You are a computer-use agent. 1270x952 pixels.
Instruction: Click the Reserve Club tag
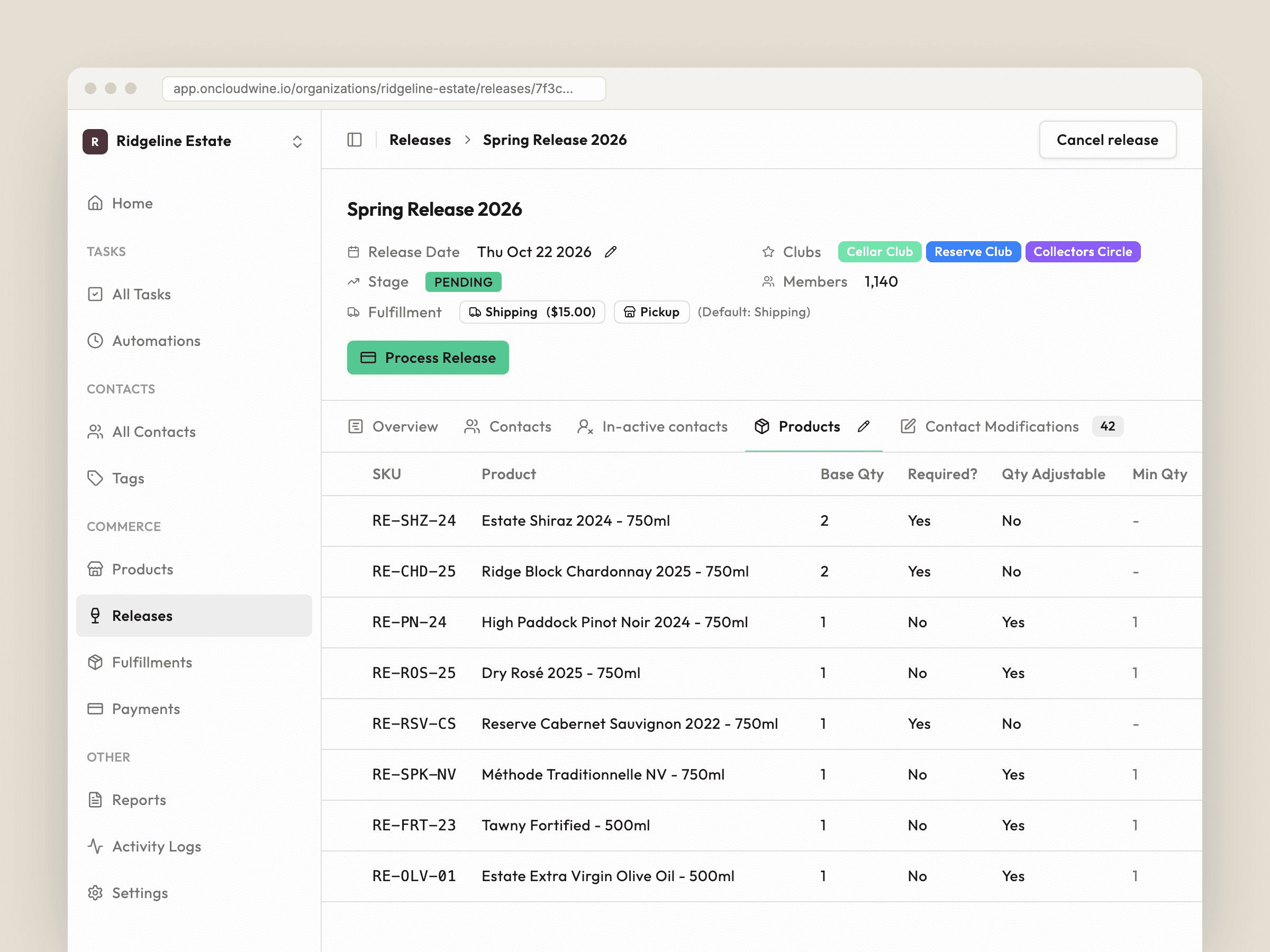click(973, 252)
